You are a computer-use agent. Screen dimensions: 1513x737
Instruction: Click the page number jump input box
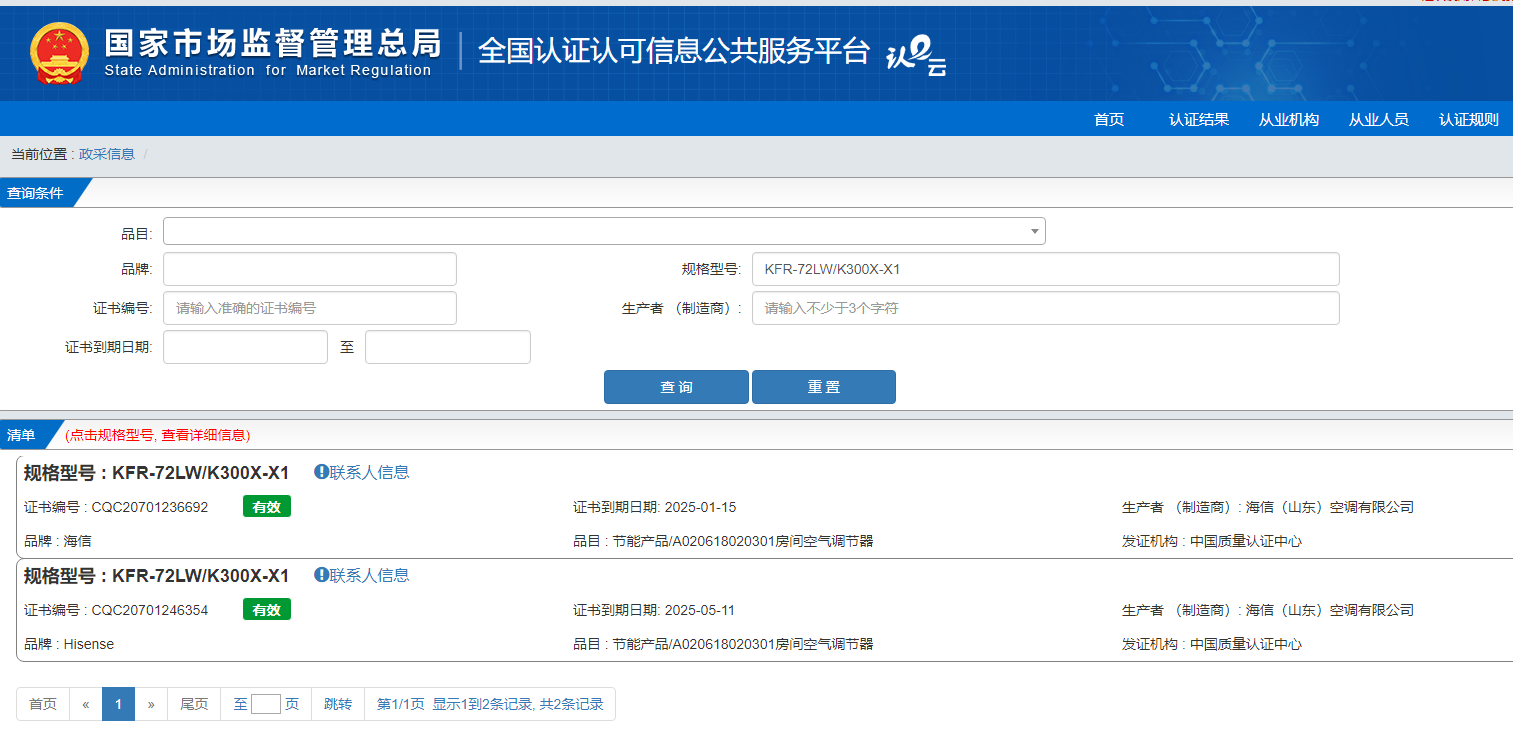coord(266,704)
